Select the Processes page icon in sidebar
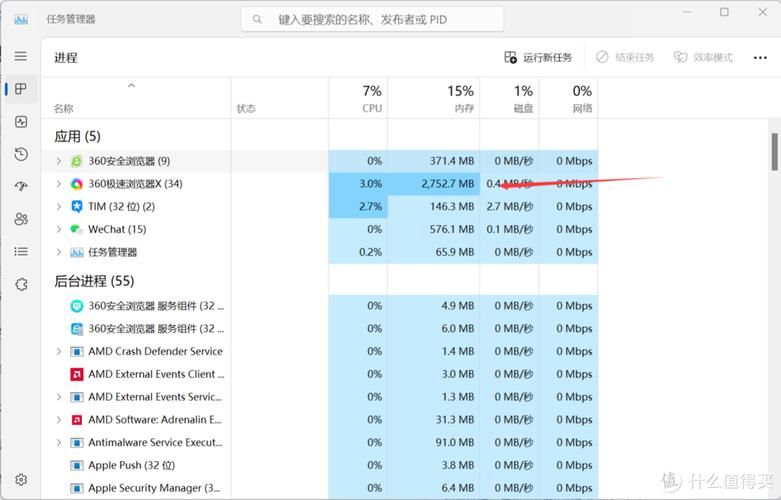The width and height of the screenshot is (781, 500). click(x=21, y=89)
